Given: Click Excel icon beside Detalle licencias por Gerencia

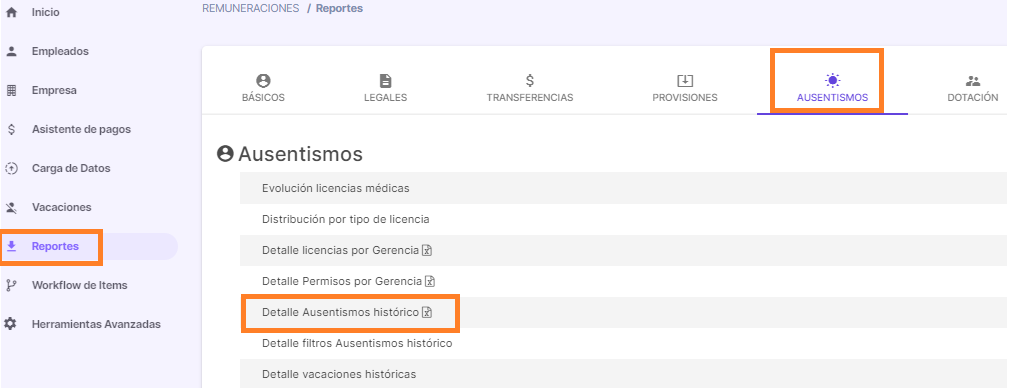Looking at the screenshot, I should point(427,250).
